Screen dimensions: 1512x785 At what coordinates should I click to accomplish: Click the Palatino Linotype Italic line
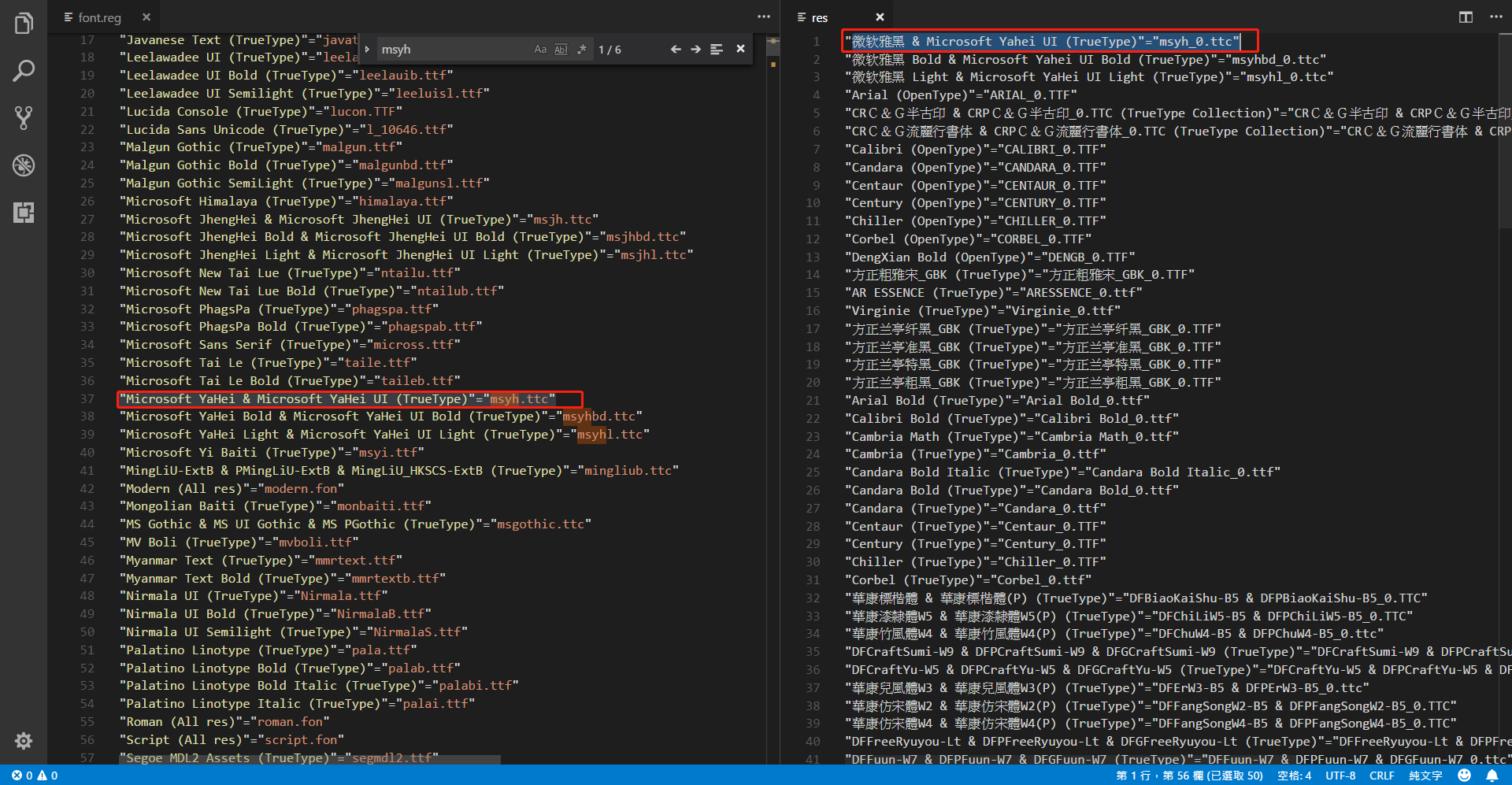point(298,704)
